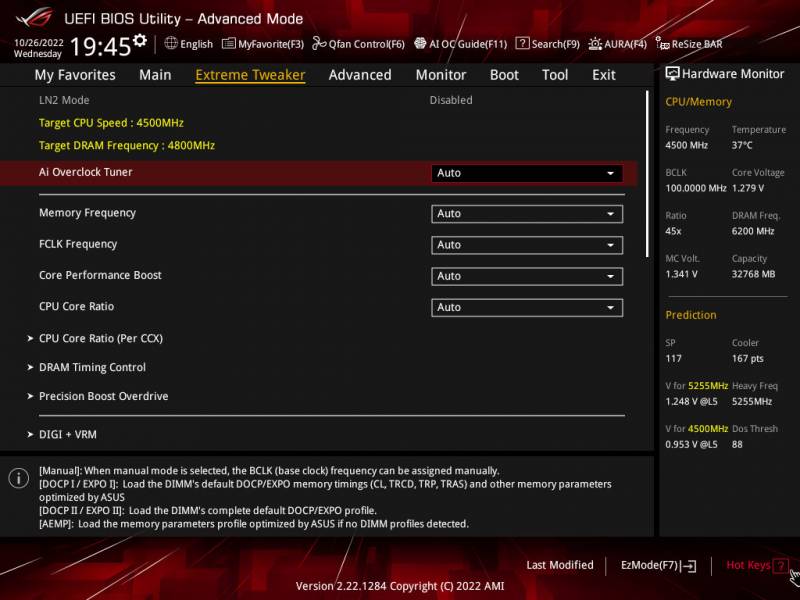This screenshot has height=600, width=800.
Task: Click the Prediction section heading
Action: pyautogui.click(x=690, y=315)
